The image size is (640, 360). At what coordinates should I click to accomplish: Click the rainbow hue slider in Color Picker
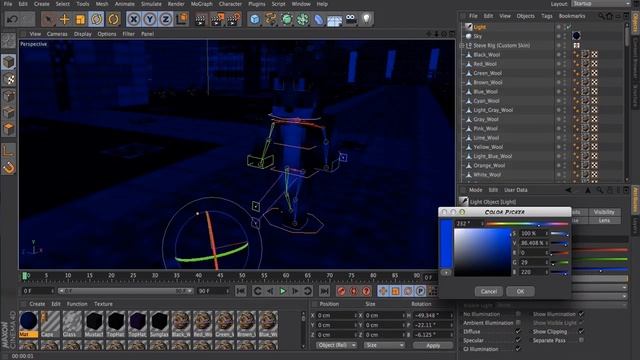527,224
